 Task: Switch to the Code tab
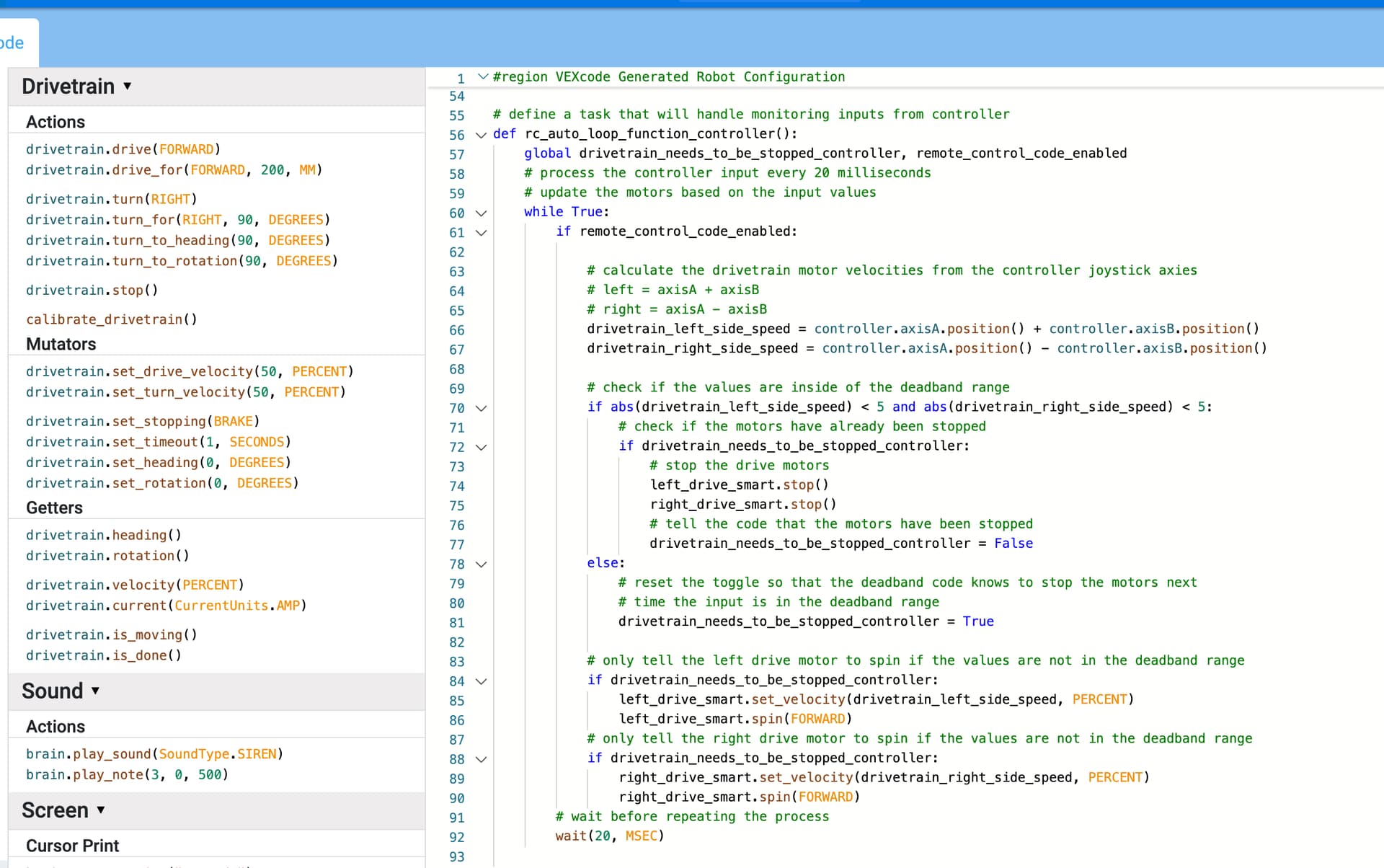point(14,43)
